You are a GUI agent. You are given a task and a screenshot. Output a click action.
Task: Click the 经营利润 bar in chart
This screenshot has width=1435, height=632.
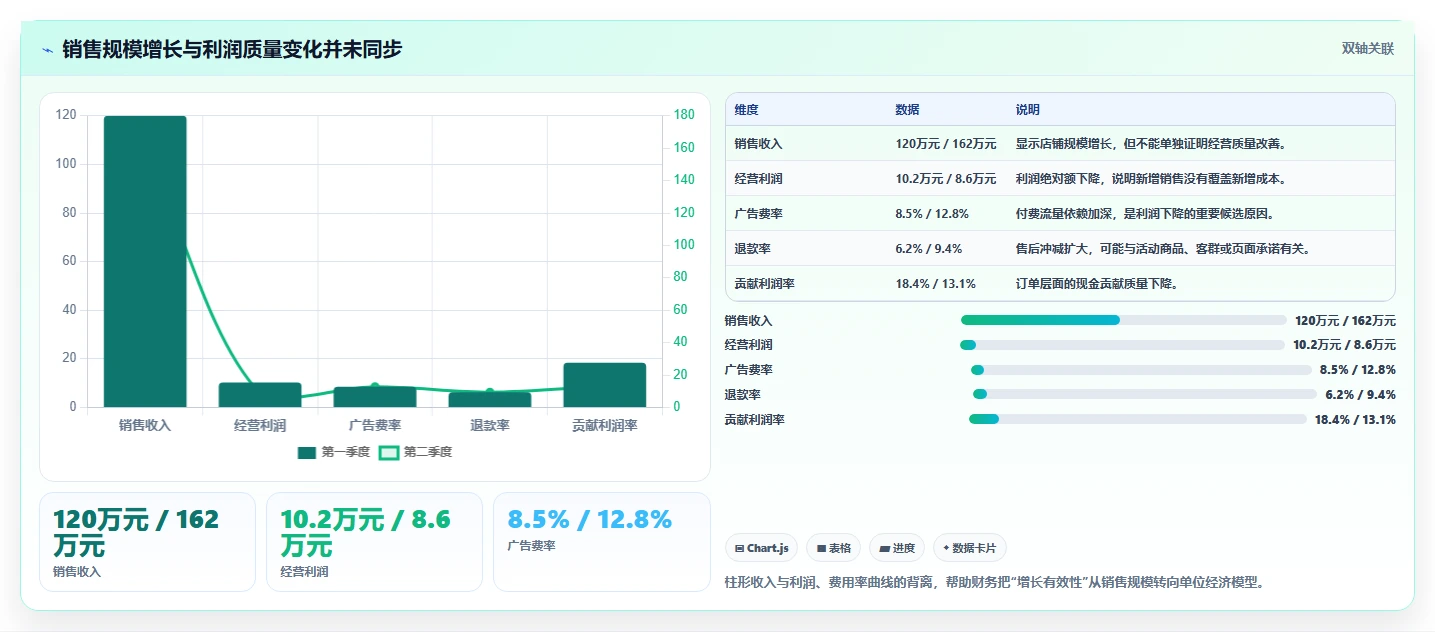tap(260, 395)
